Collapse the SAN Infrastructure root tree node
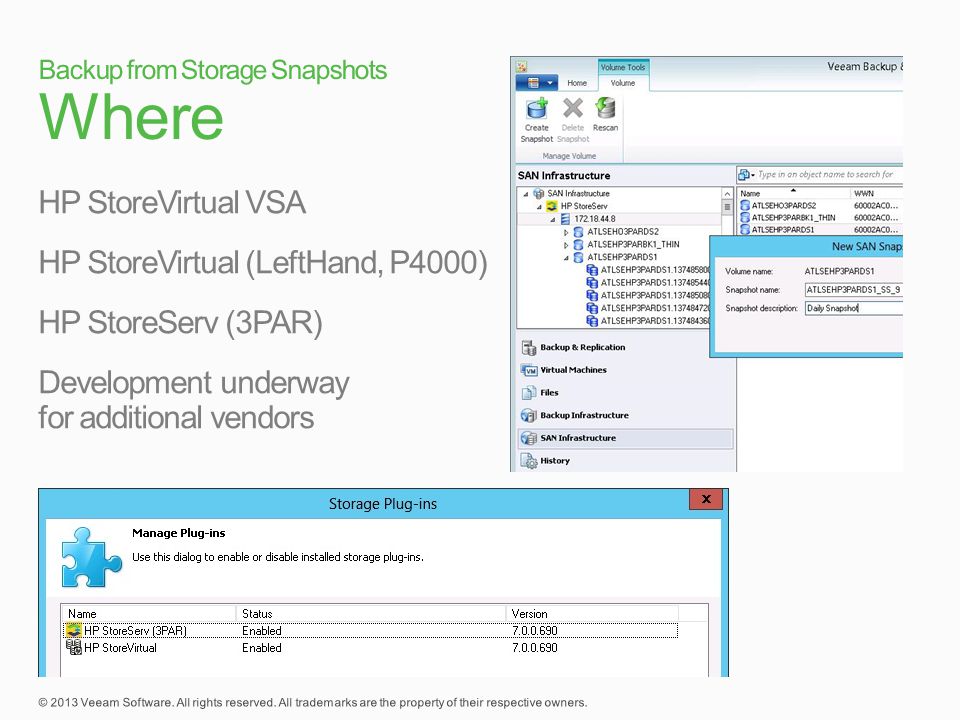The height and width of the screenshot is (720, 960). 526,194
